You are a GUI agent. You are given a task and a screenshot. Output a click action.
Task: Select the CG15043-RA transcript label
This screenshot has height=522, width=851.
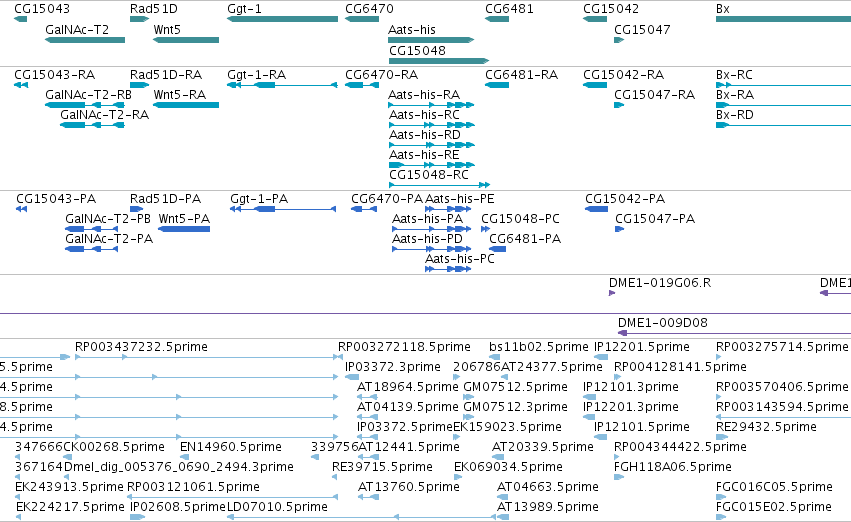coord(54,74)
